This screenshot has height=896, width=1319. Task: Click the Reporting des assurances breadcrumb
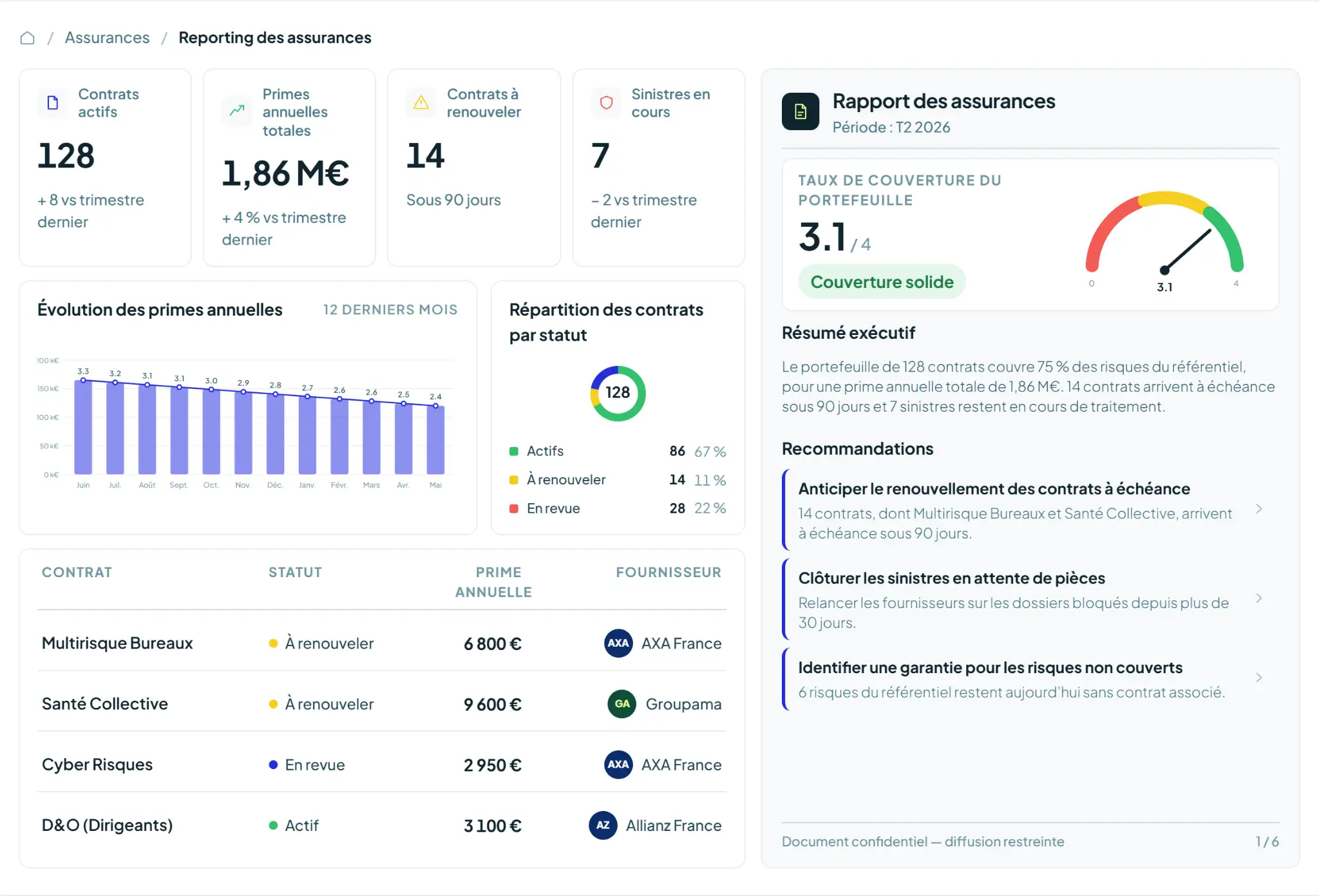pyautogui.click(x=275, y=38)
